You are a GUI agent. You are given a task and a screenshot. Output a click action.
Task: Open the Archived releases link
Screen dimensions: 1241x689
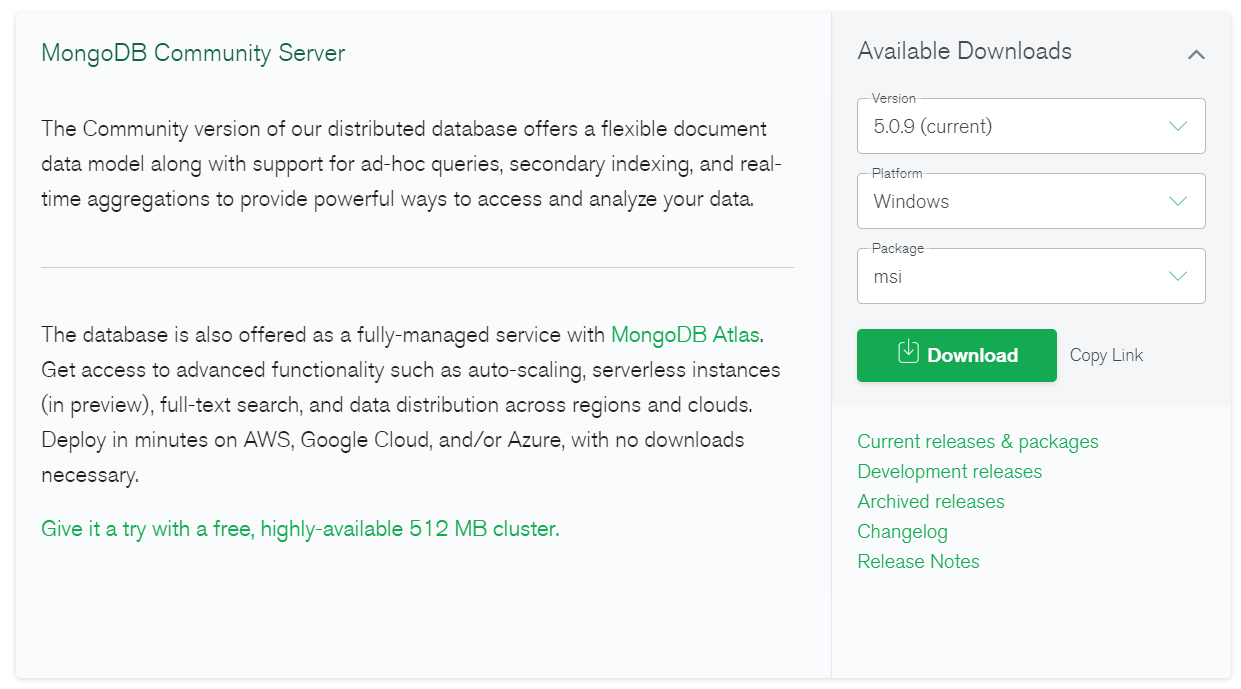[930, 501]
